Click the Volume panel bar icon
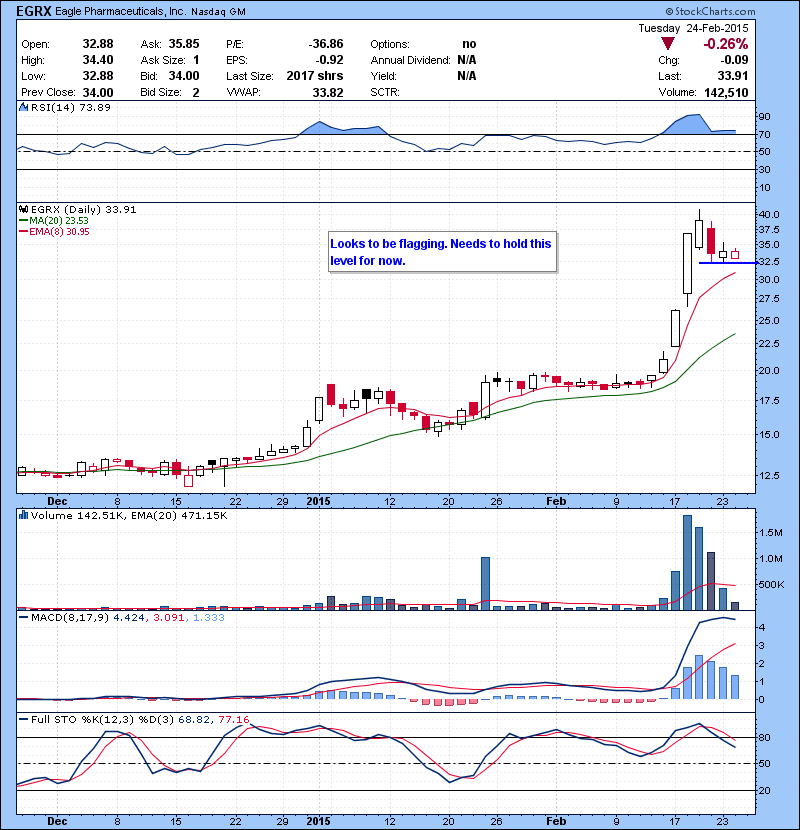 (23, 515)
